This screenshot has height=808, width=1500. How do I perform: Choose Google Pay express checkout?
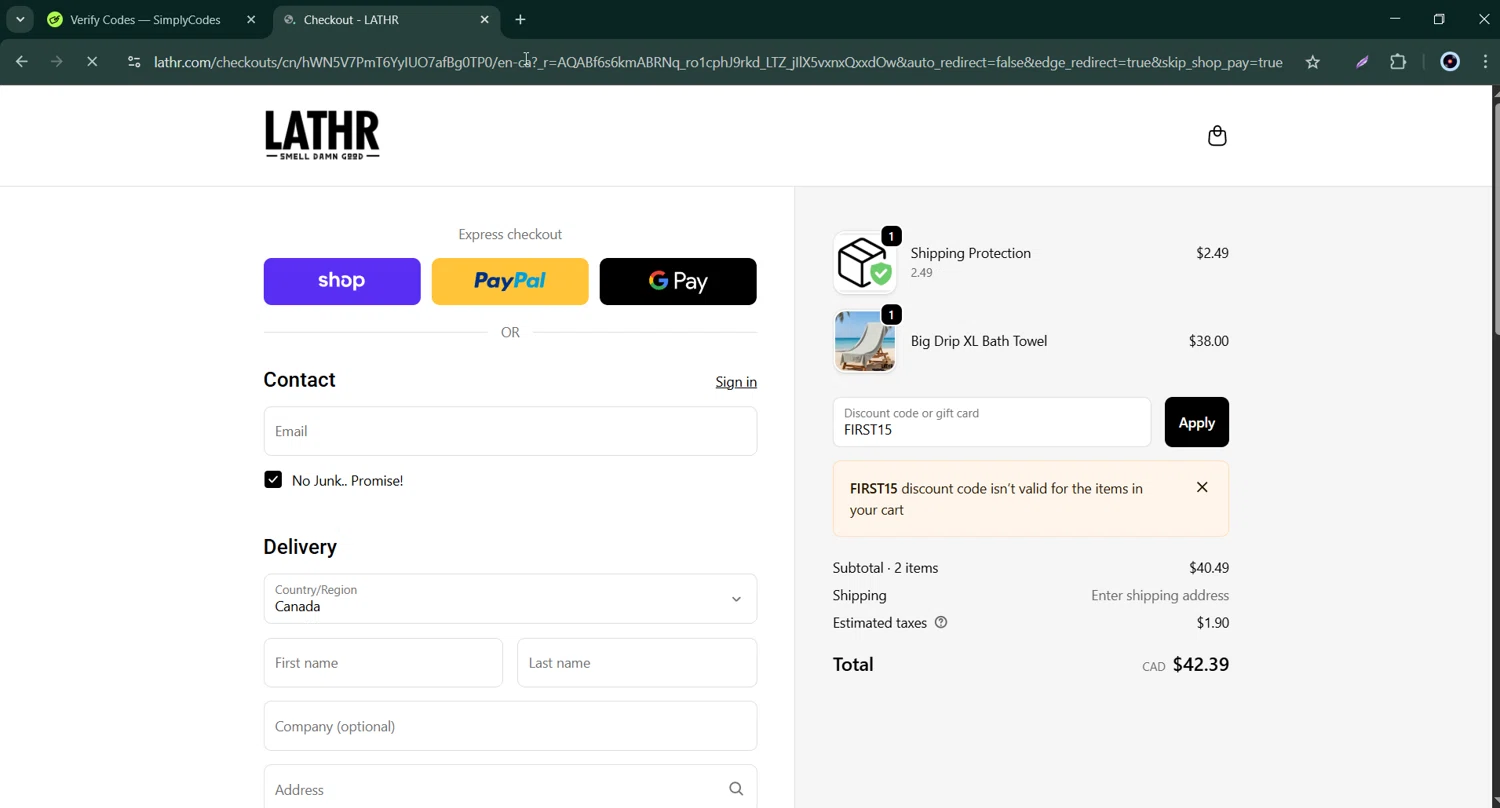coord(678,281)
